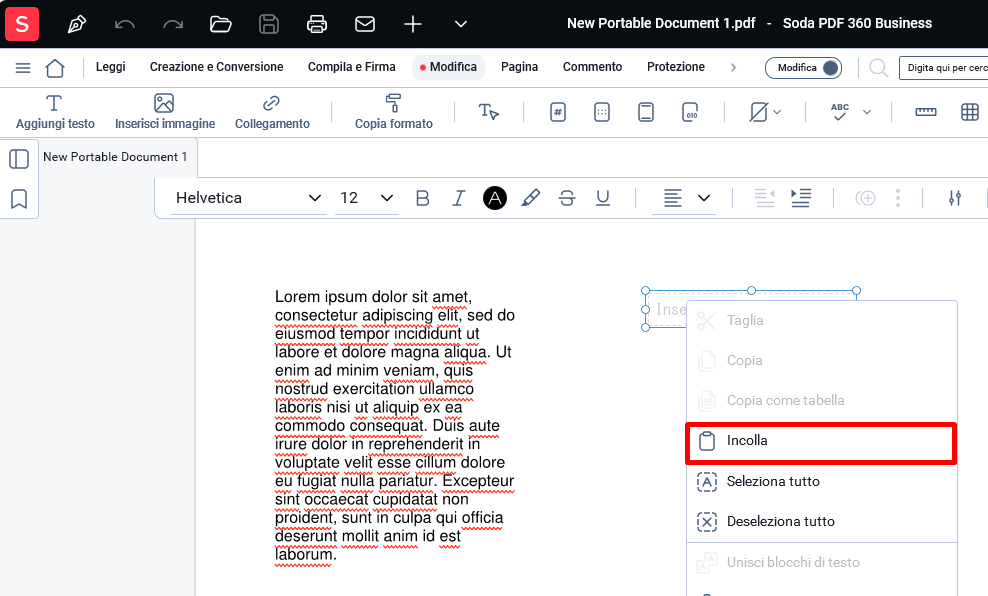The width and height of the screenshot is (988, 596).
Task: Open the spell check dropdown arrow
Action: [867, 112]
